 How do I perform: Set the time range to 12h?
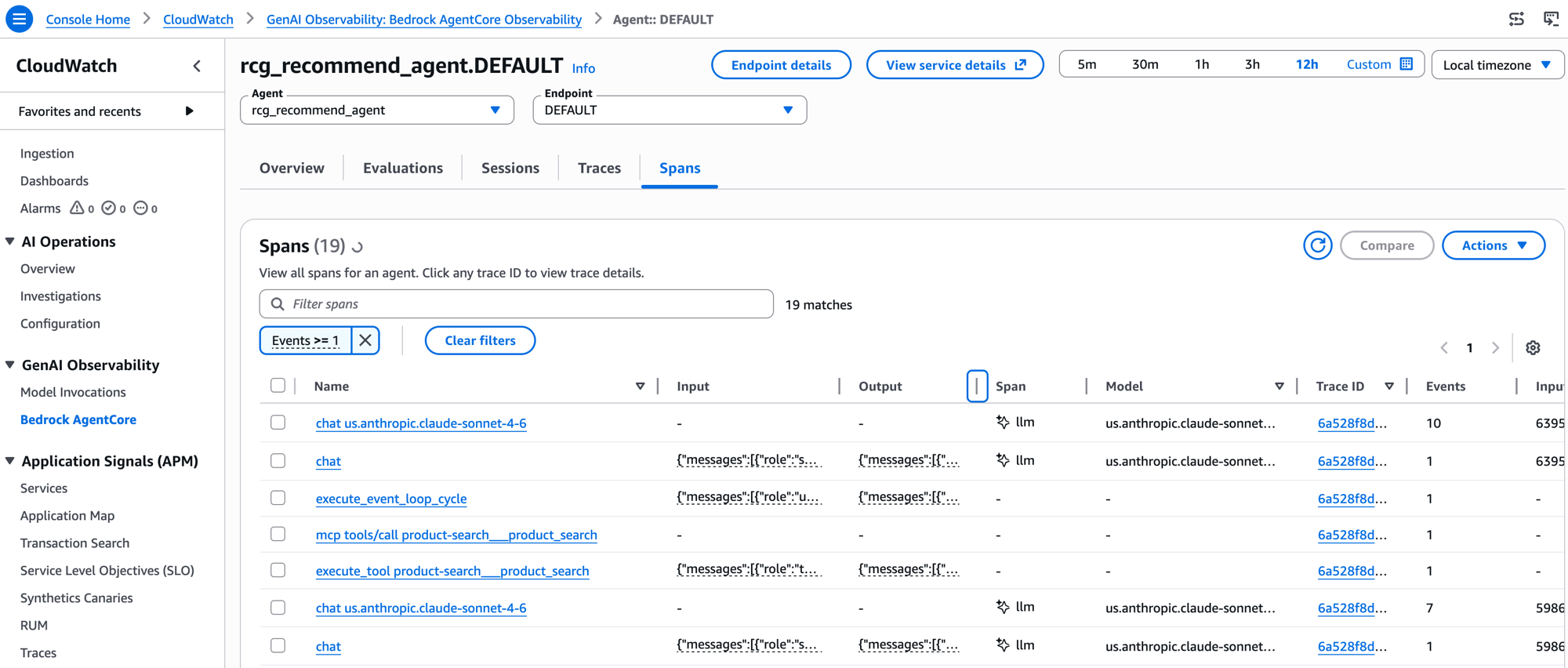(x=1306, y=64)
